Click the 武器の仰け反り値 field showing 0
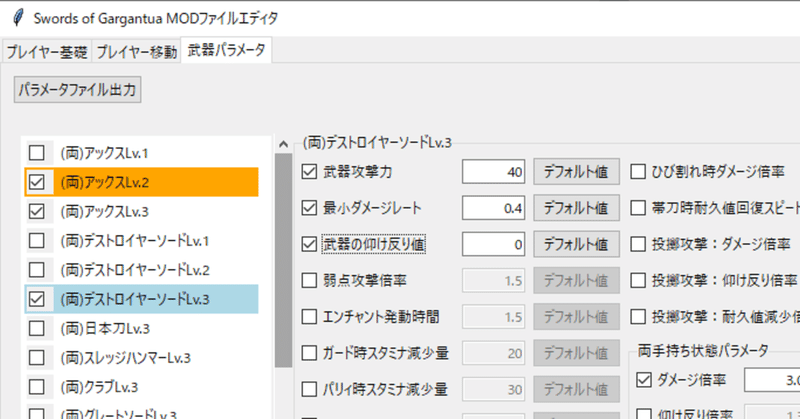 coord(493,244)
